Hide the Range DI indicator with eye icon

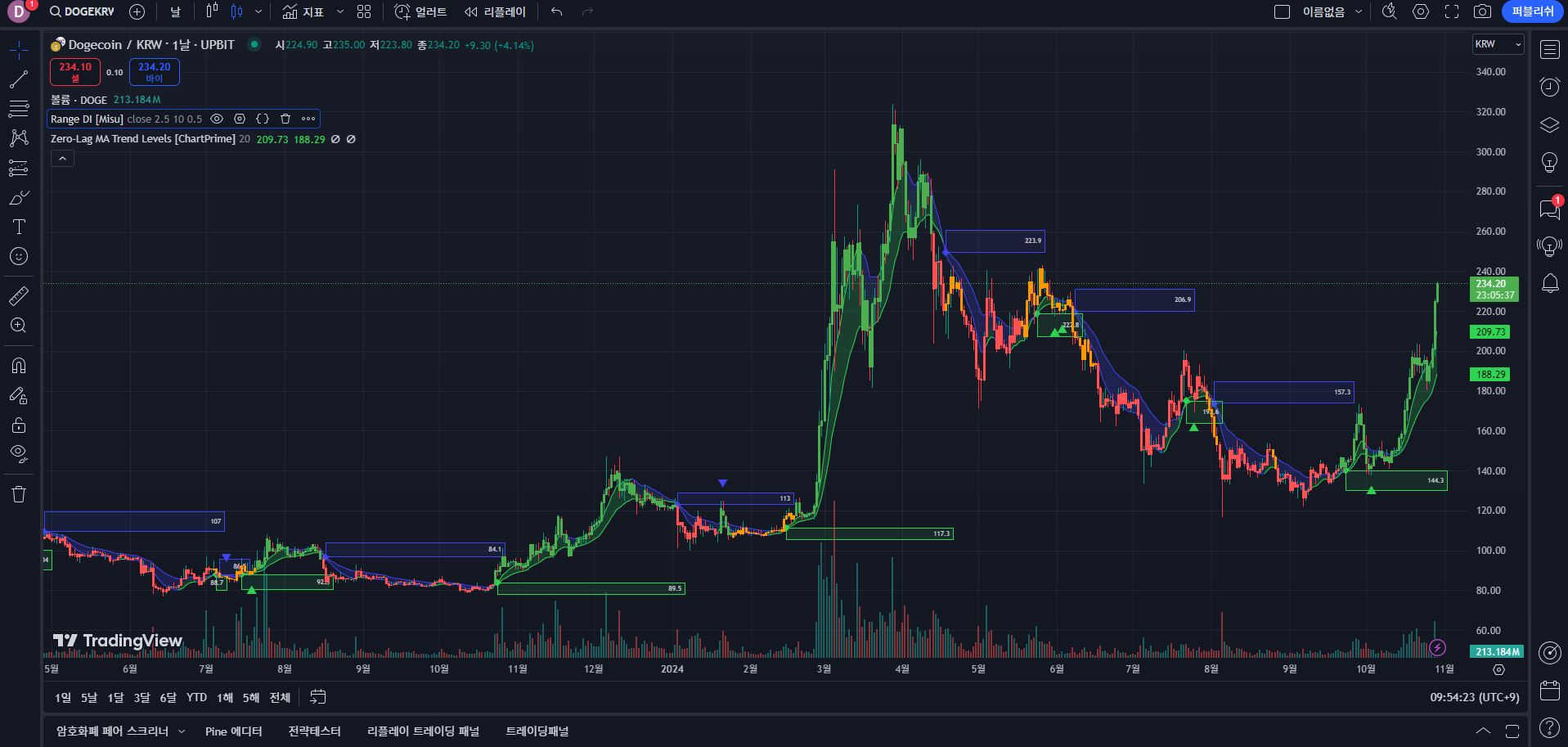217,119
